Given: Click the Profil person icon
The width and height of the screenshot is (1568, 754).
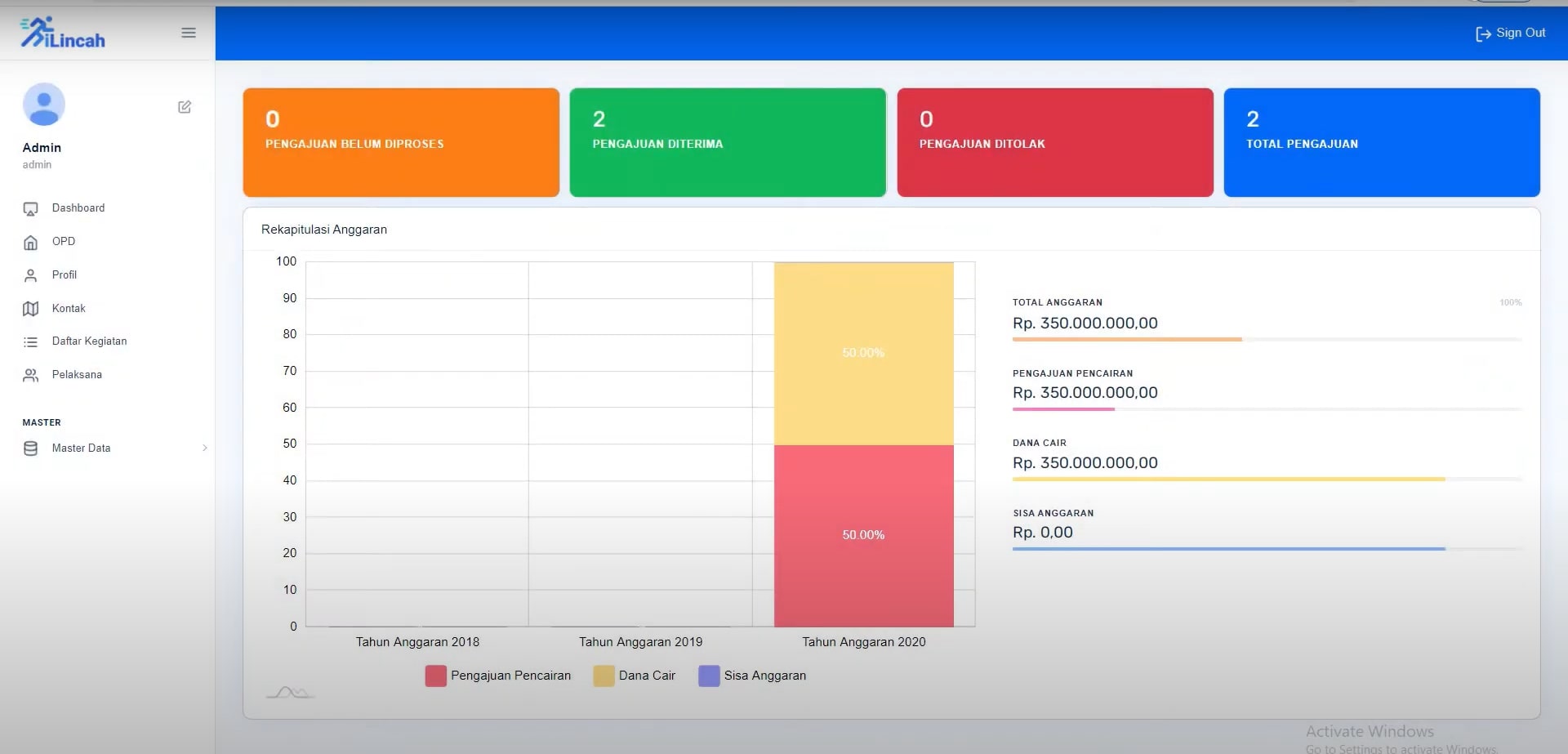Looking at the screenshot, I should point(31,276).
